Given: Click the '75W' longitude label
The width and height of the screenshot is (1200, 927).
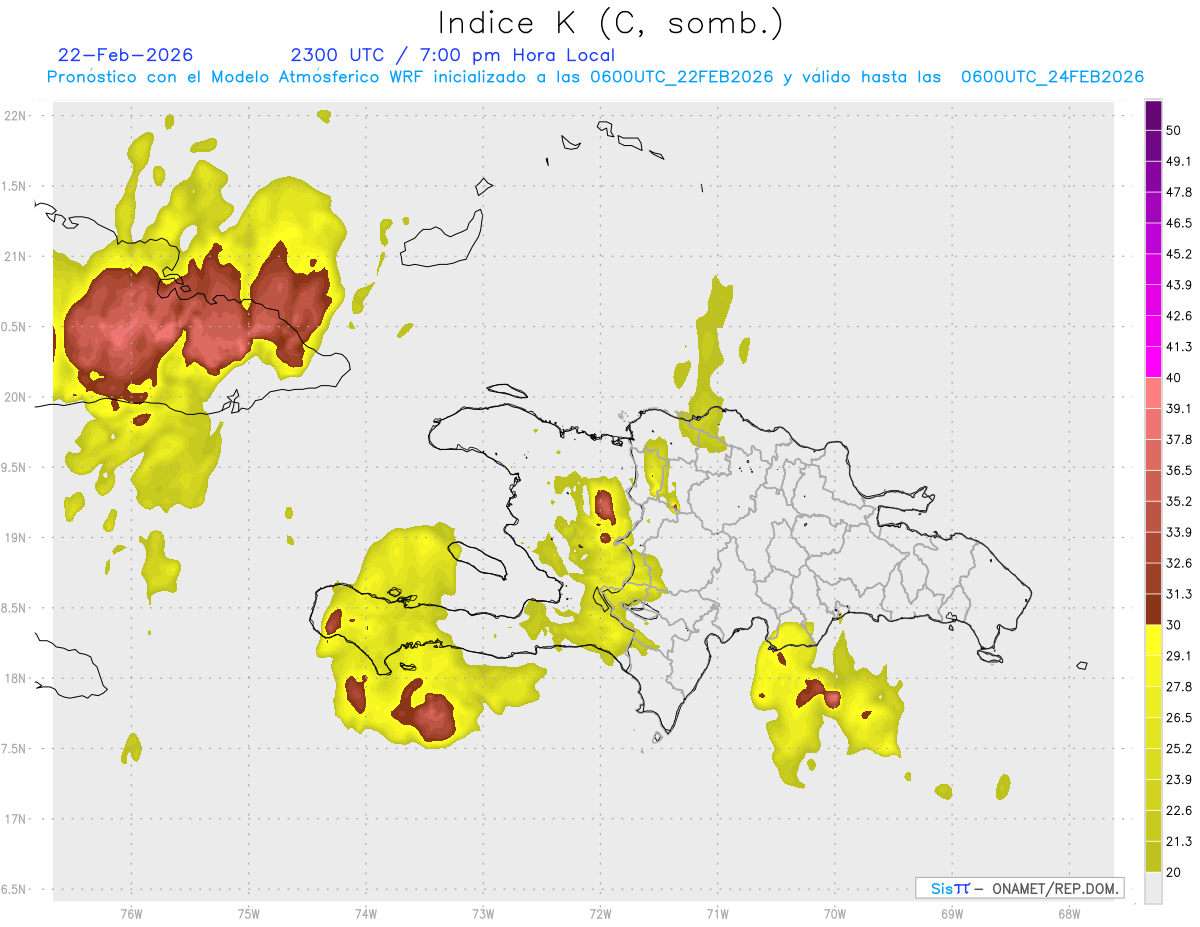Looking at the screenshot, I should coord(248,913).
